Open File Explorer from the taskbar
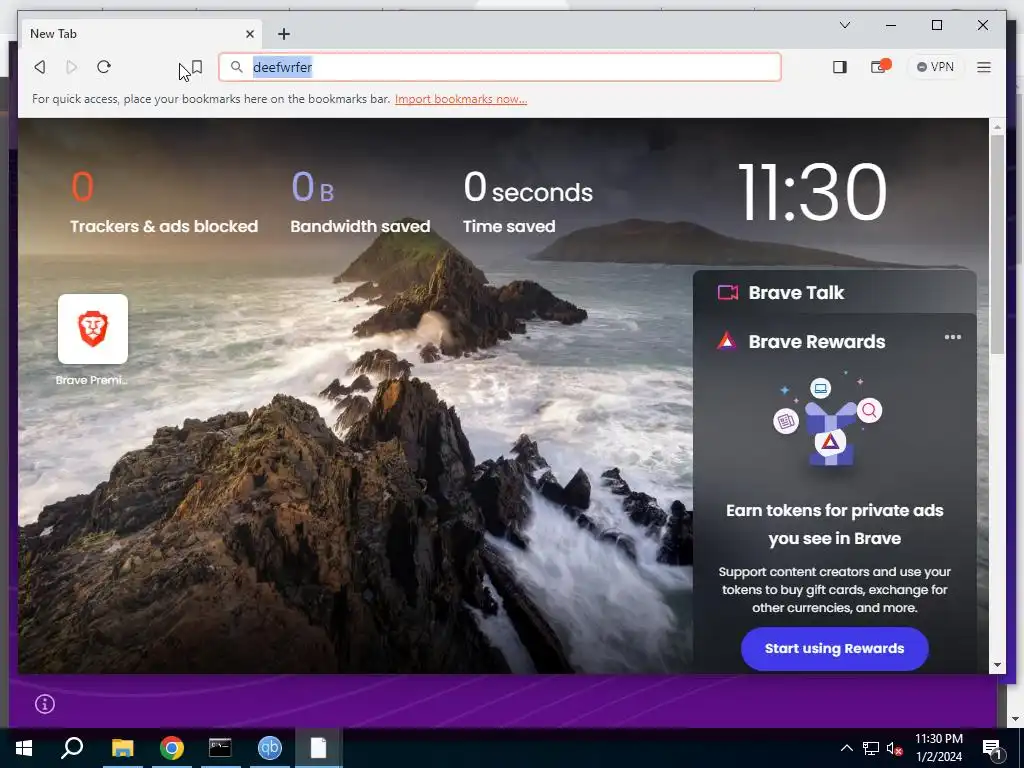The height and width of the screenshot is (768, 1024). [x=122, y=748]
